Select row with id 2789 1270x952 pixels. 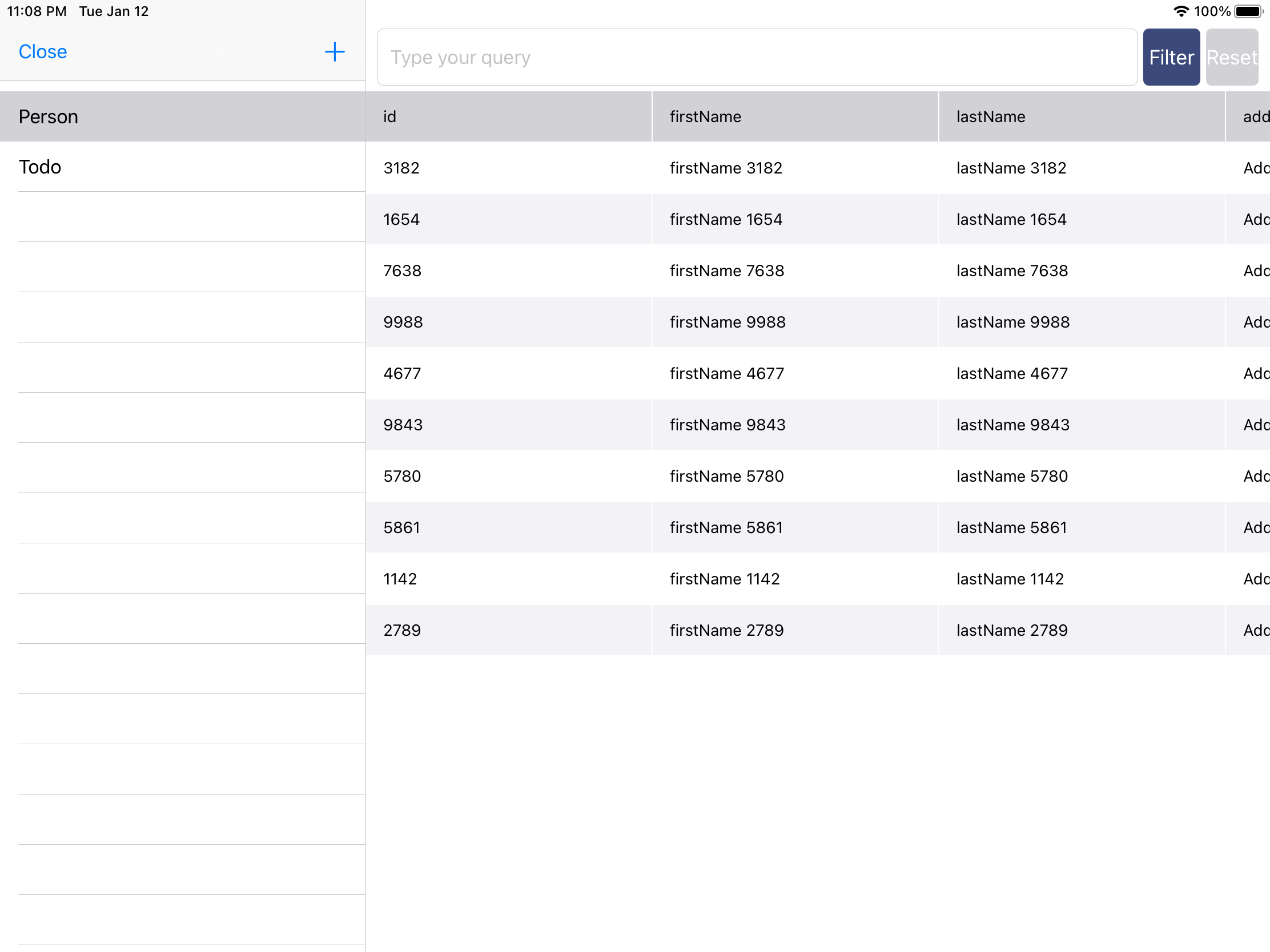click(x=402, y=630)
